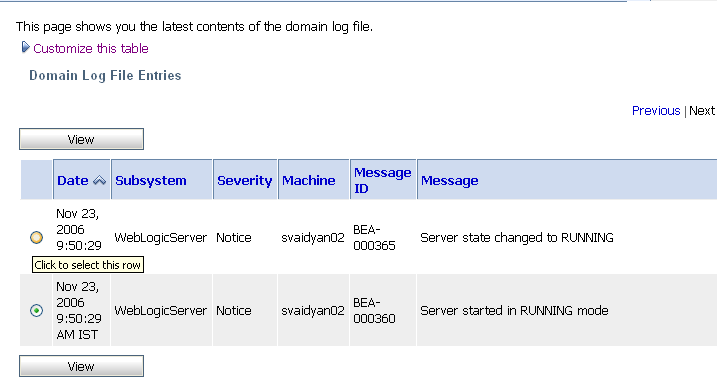Go to Previous log entries page

point(656,111)
